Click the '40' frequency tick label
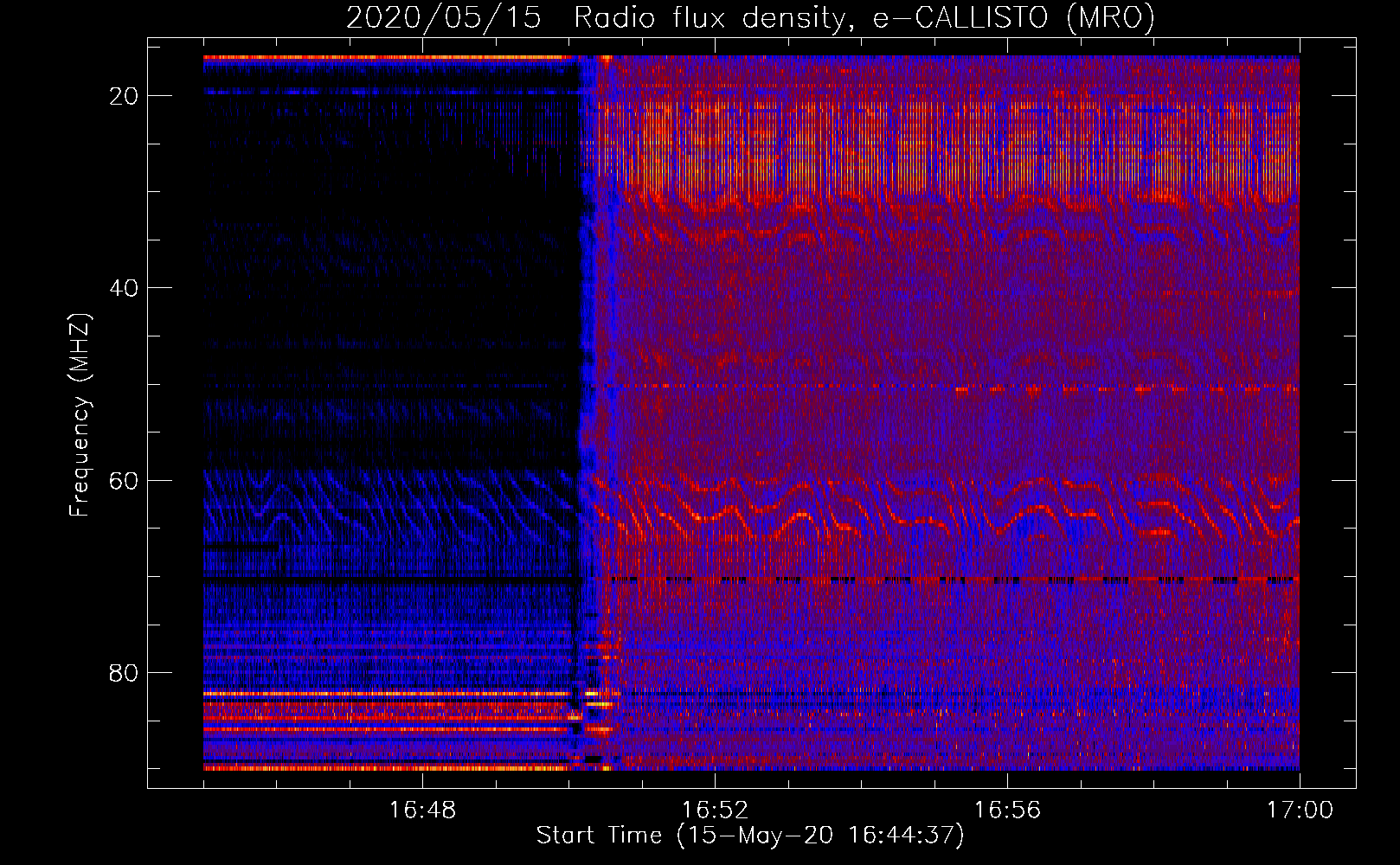The image size is (1400, 865). click(x=125, y=288)
